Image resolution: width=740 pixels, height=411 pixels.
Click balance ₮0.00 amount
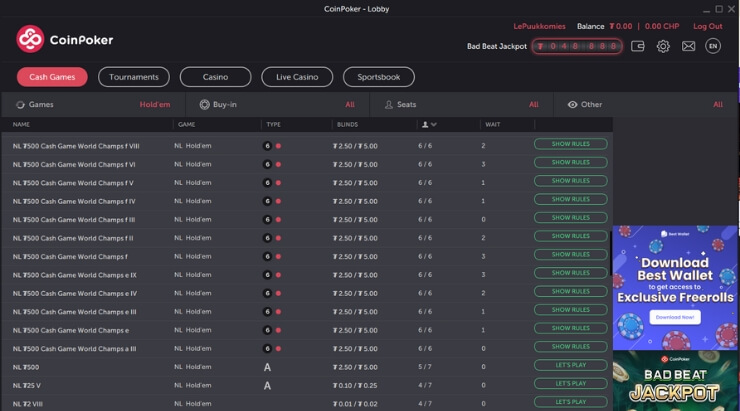[621, 26]
